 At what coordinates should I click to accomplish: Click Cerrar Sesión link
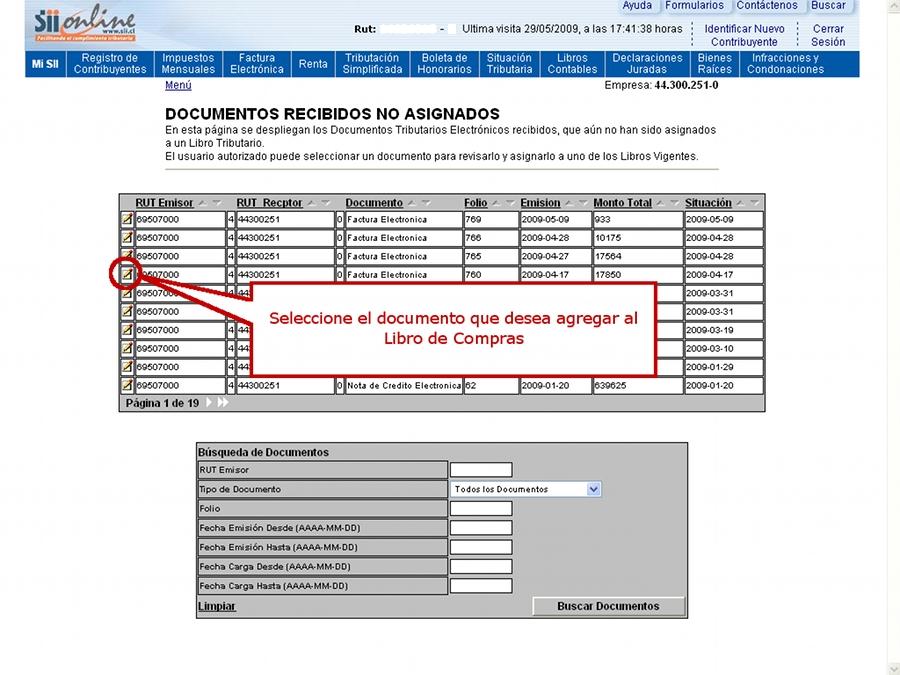(x=828, y=35)
